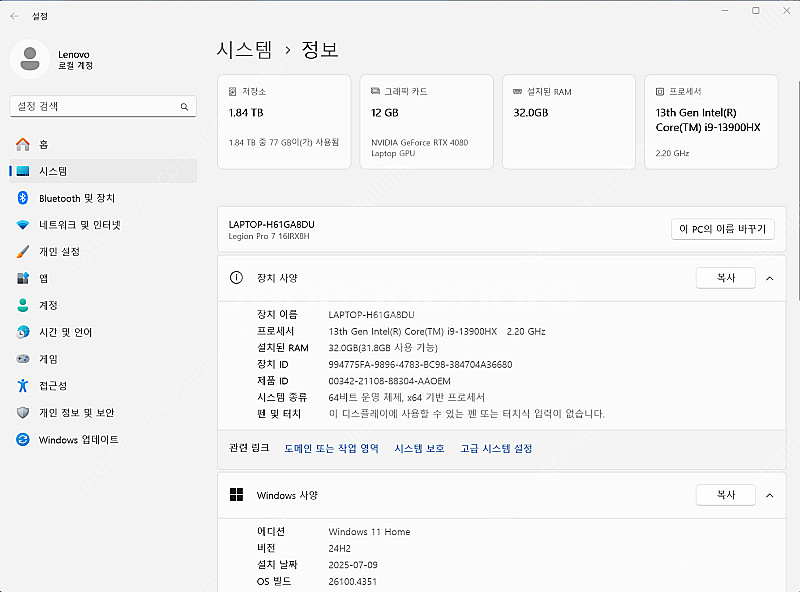The width and height of the screenshot is (800, 592).
Task: Click 시스템 in the breadcrumb header
Action: [x=244, y=50]
